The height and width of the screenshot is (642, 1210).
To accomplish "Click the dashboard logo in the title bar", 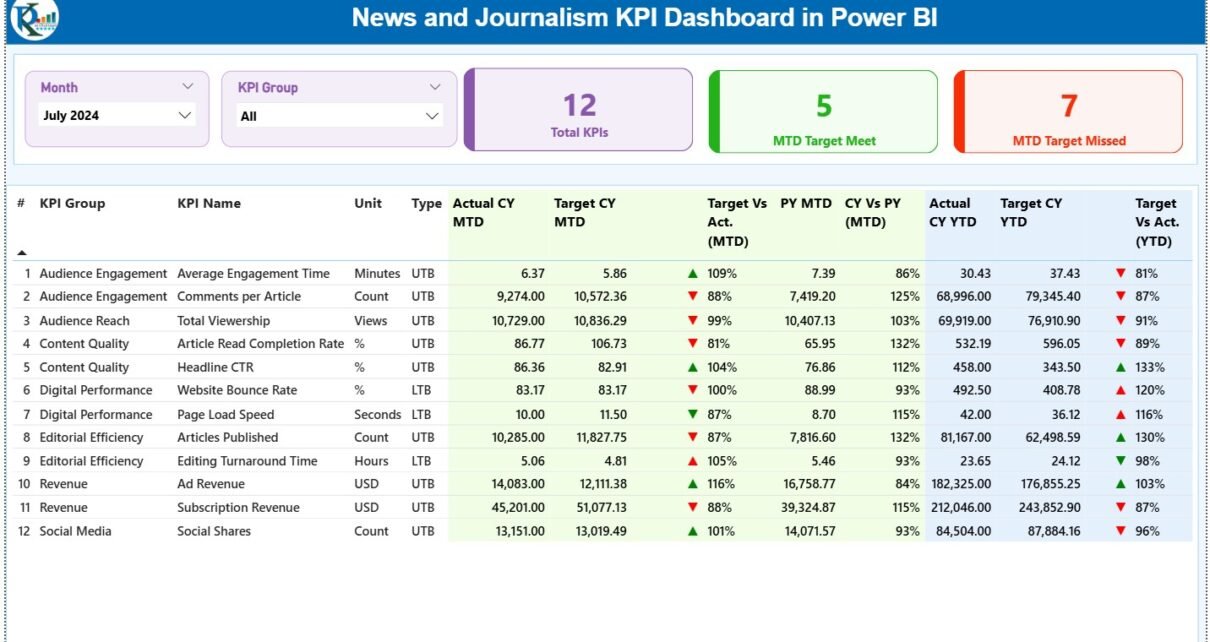I will pos(35,19).
